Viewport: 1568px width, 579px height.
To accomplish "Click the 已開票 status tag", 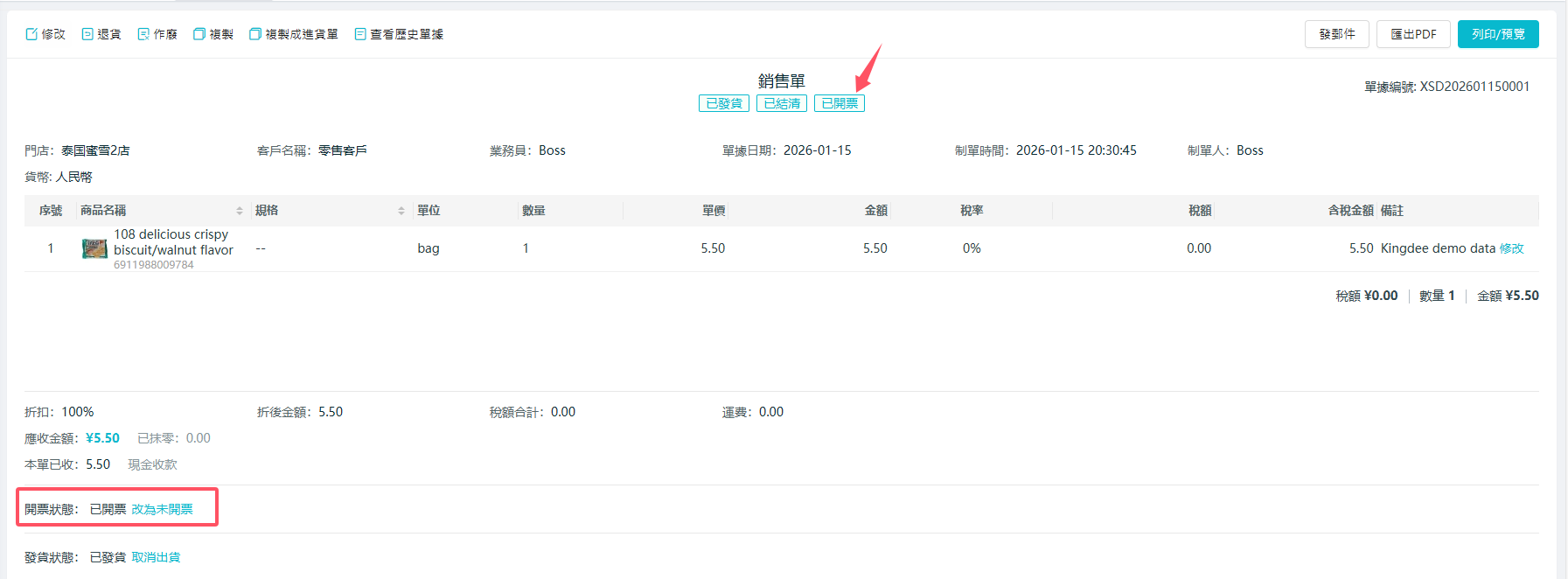I will [x=840, y=103].
